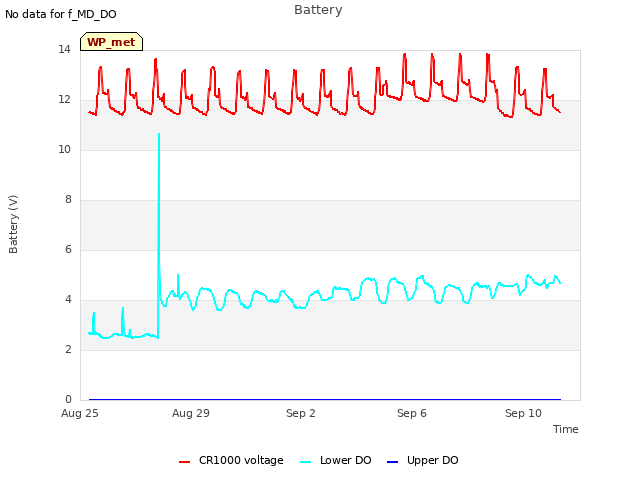Click the 10 y-axis tick label
The width and height of the screenshot is (640, 480).
click(x=64, y=150)
